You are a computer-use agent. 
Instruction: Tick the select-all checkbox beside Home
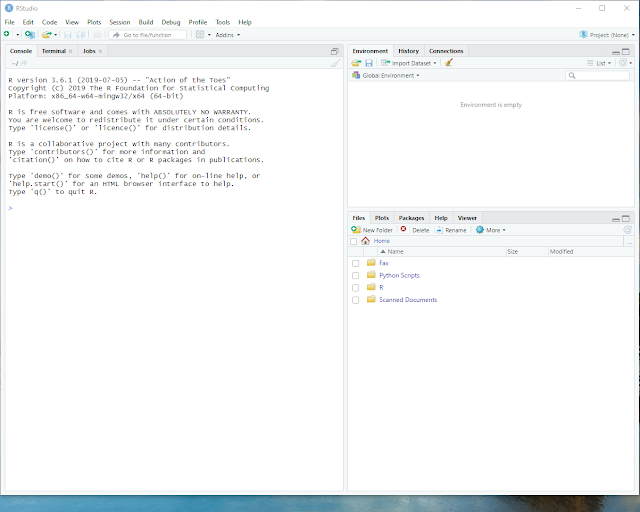pos(353,241)
